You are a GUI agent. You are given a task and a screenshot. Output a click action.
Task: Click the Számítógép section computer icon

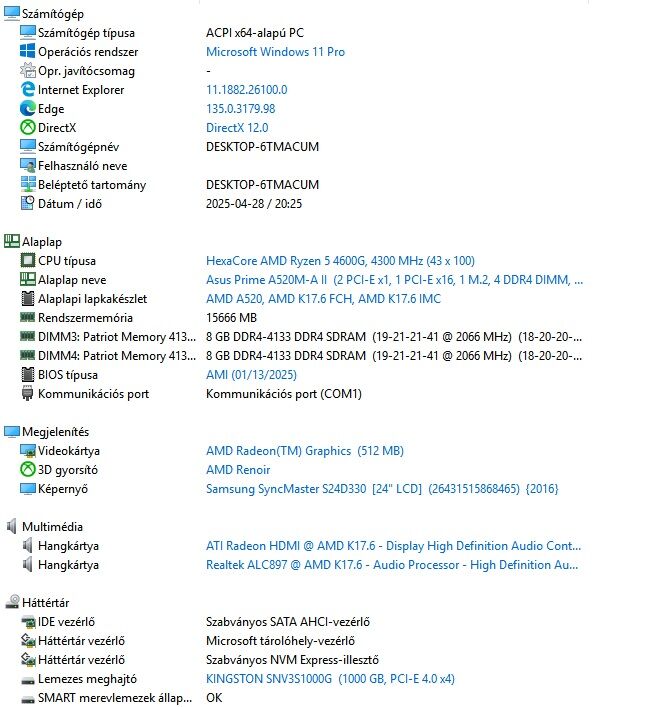click(12, 14)
